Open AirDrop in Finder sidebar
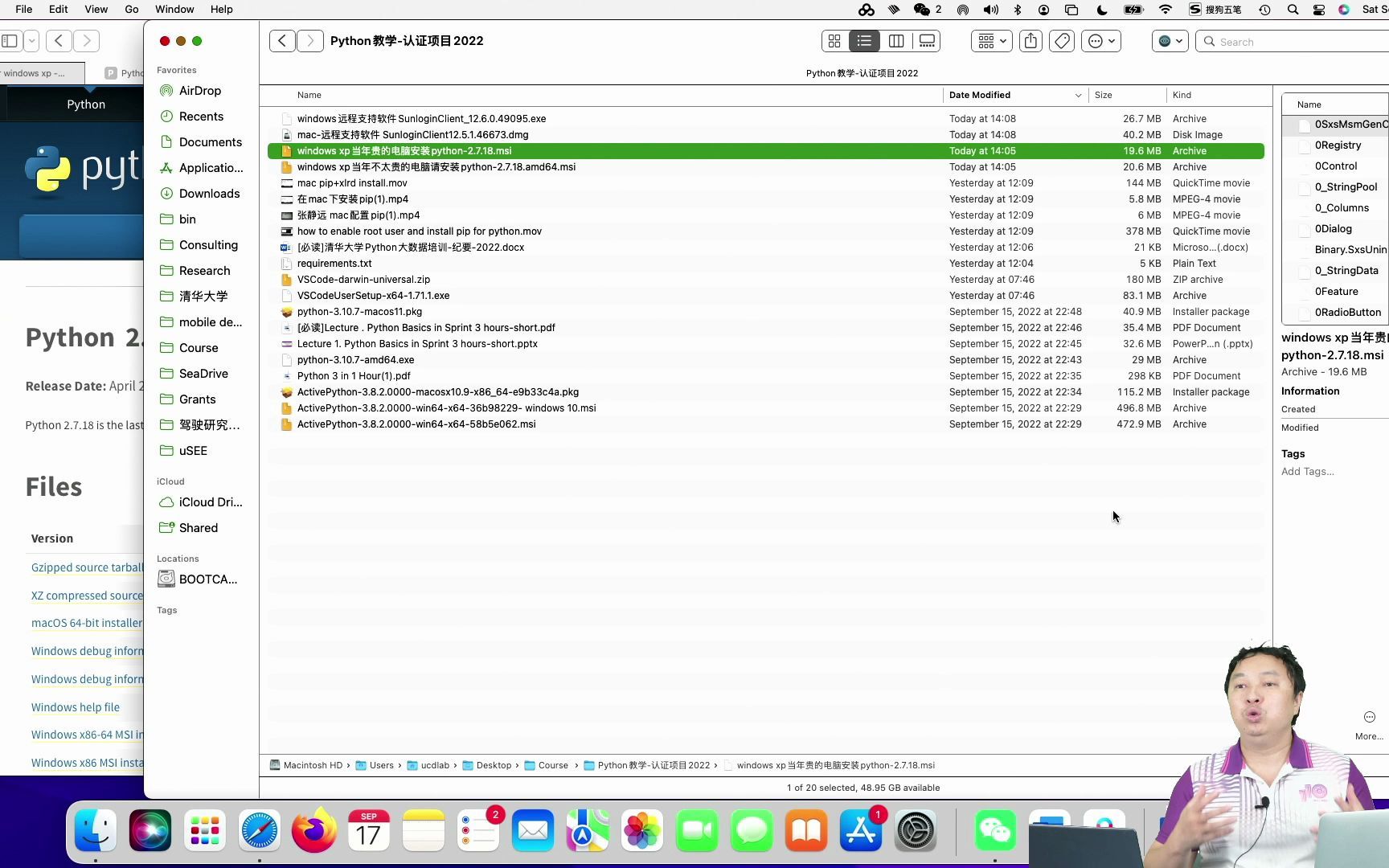This screenshot has height=868, width=1389. 200,91
